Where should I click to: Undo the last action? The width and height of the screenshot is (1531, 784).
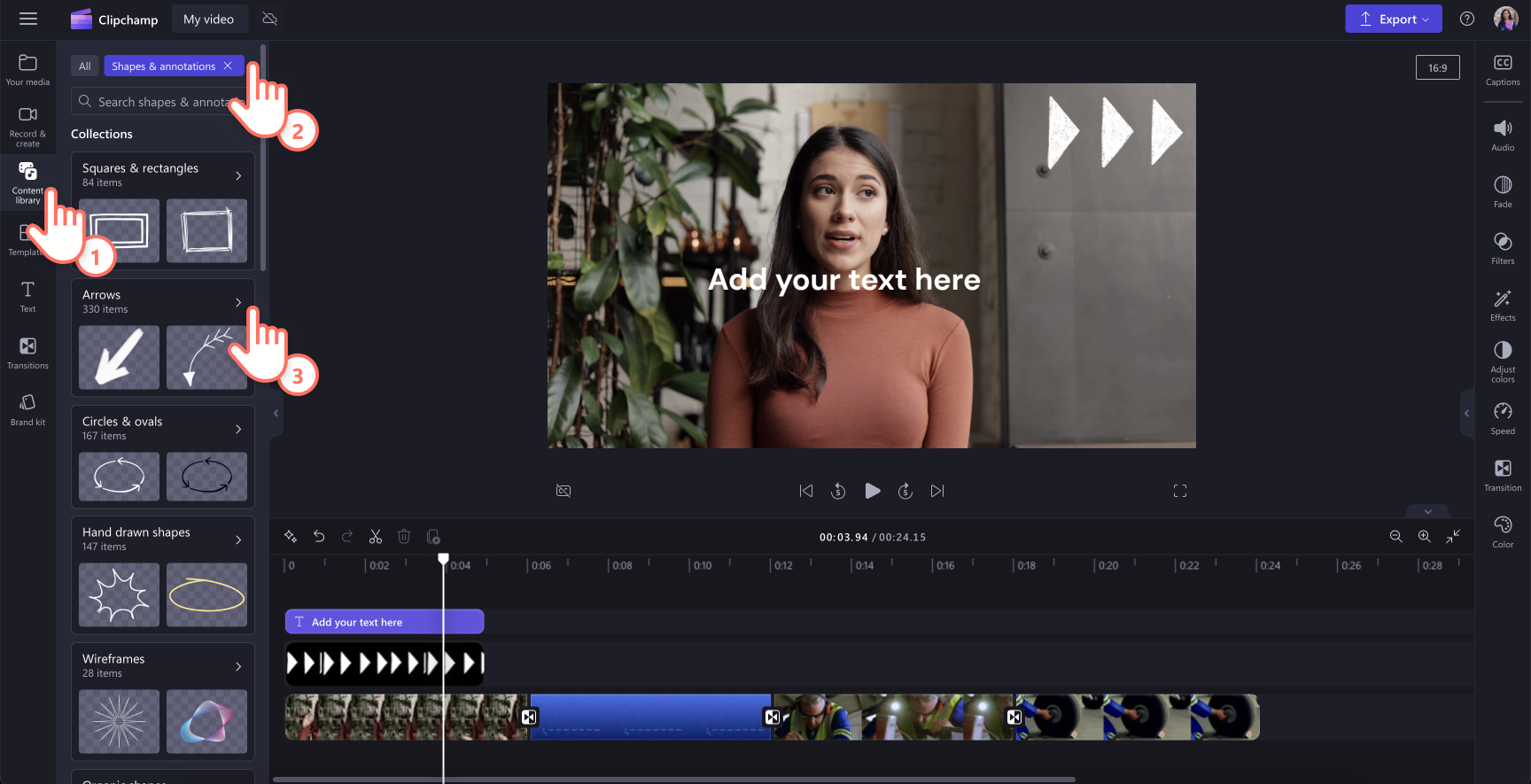(x=319, y=537)
